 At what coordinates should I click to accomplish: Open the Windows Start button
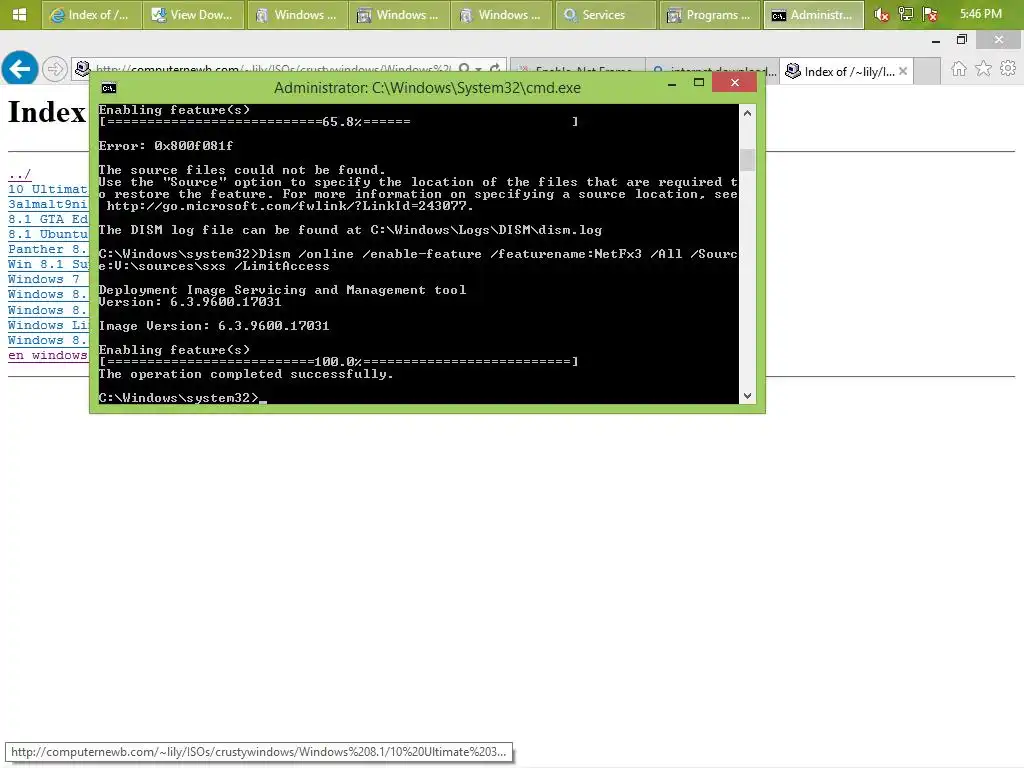[19, 14]
